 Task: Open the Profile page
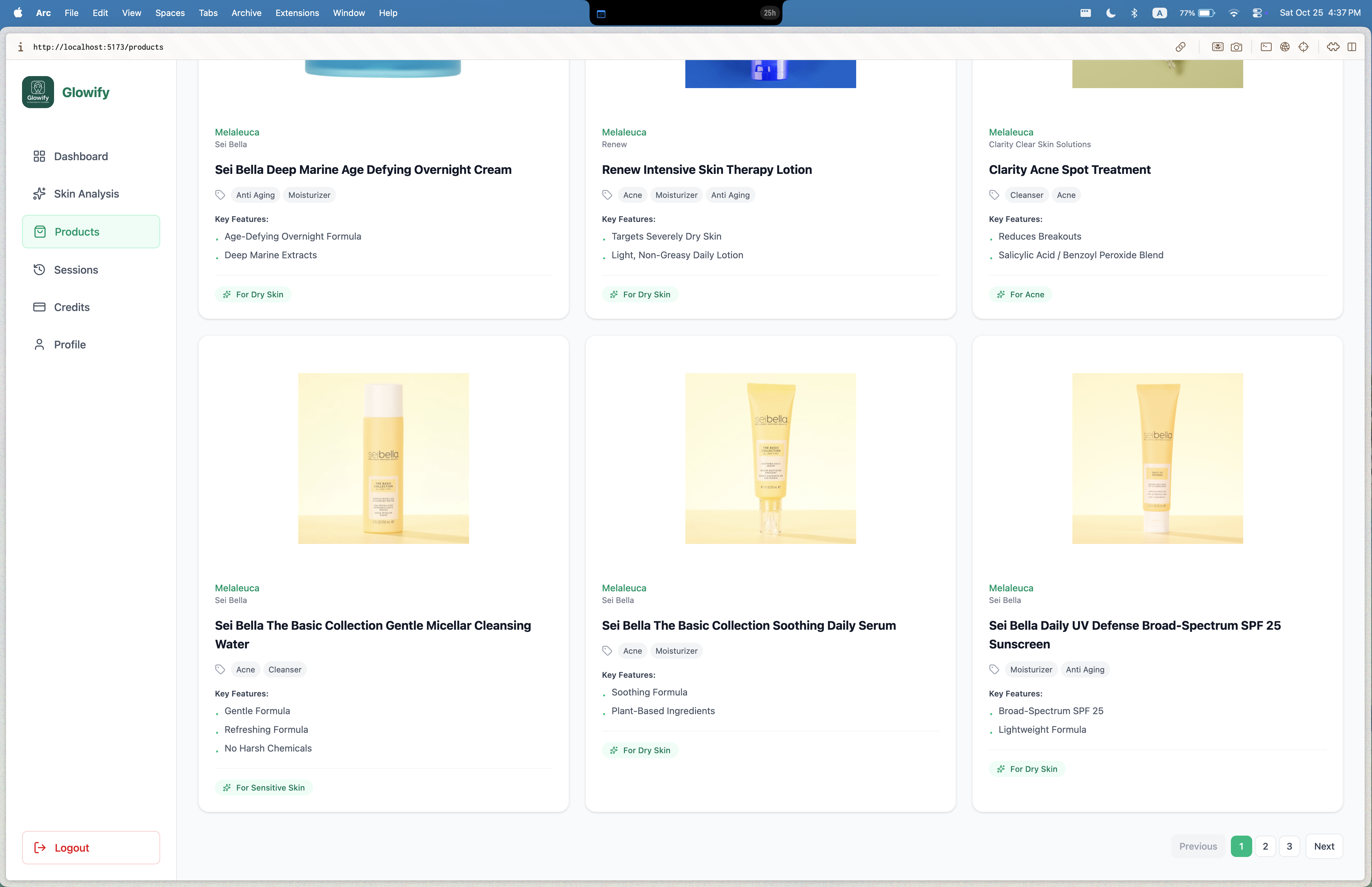tap(70, 344)
